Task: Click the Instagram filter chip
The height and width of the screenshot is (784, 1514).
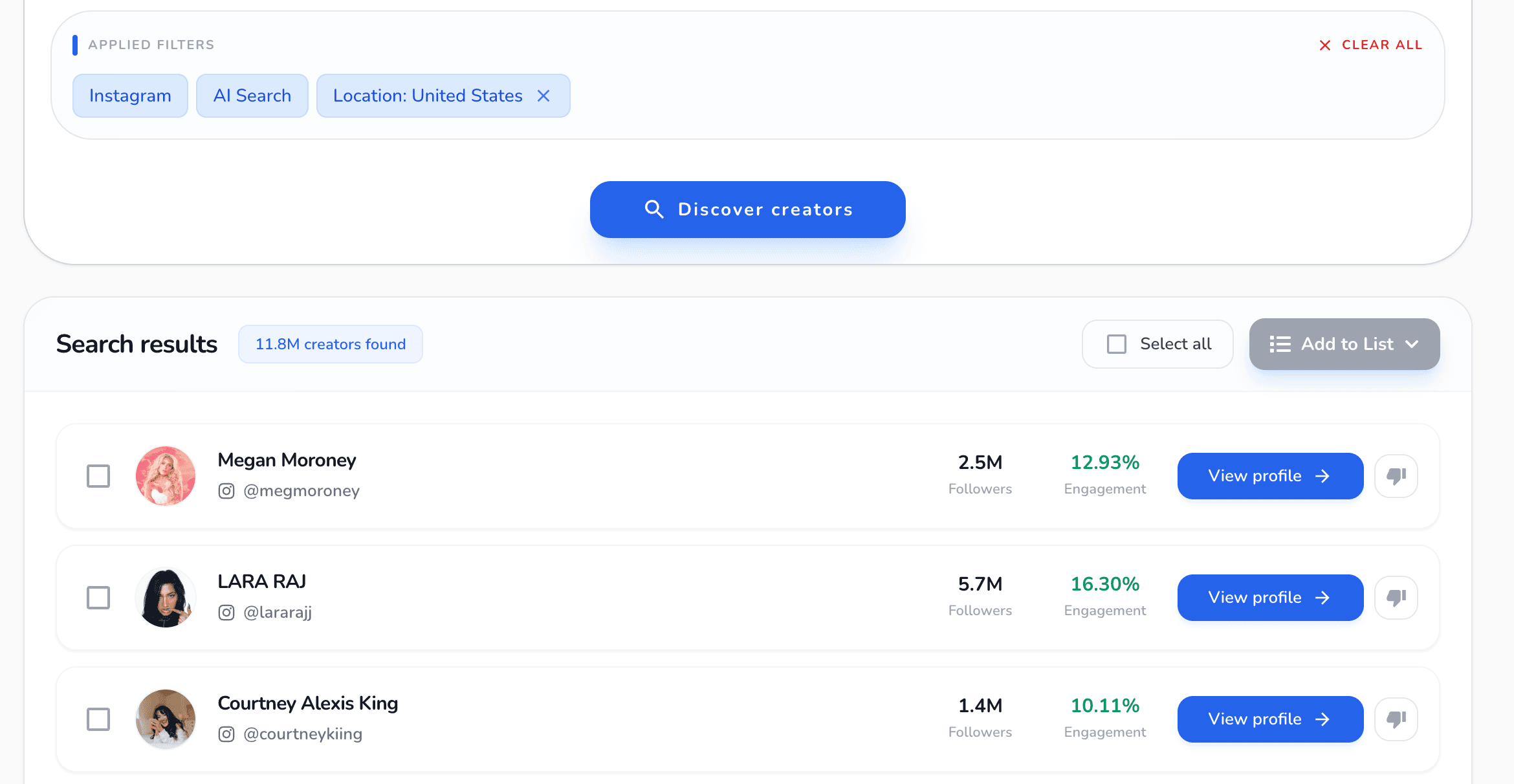Action: [x=130, y=96]
